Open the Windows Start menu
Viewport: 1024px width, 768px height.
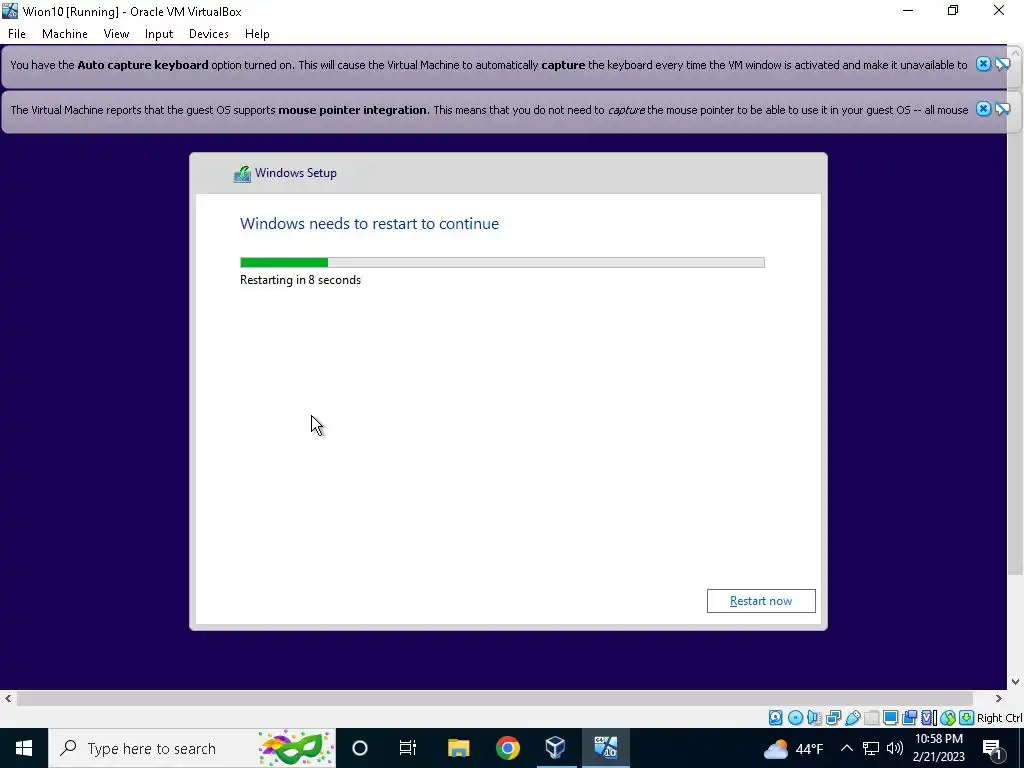pyautogui.click(x=24, y=748)
